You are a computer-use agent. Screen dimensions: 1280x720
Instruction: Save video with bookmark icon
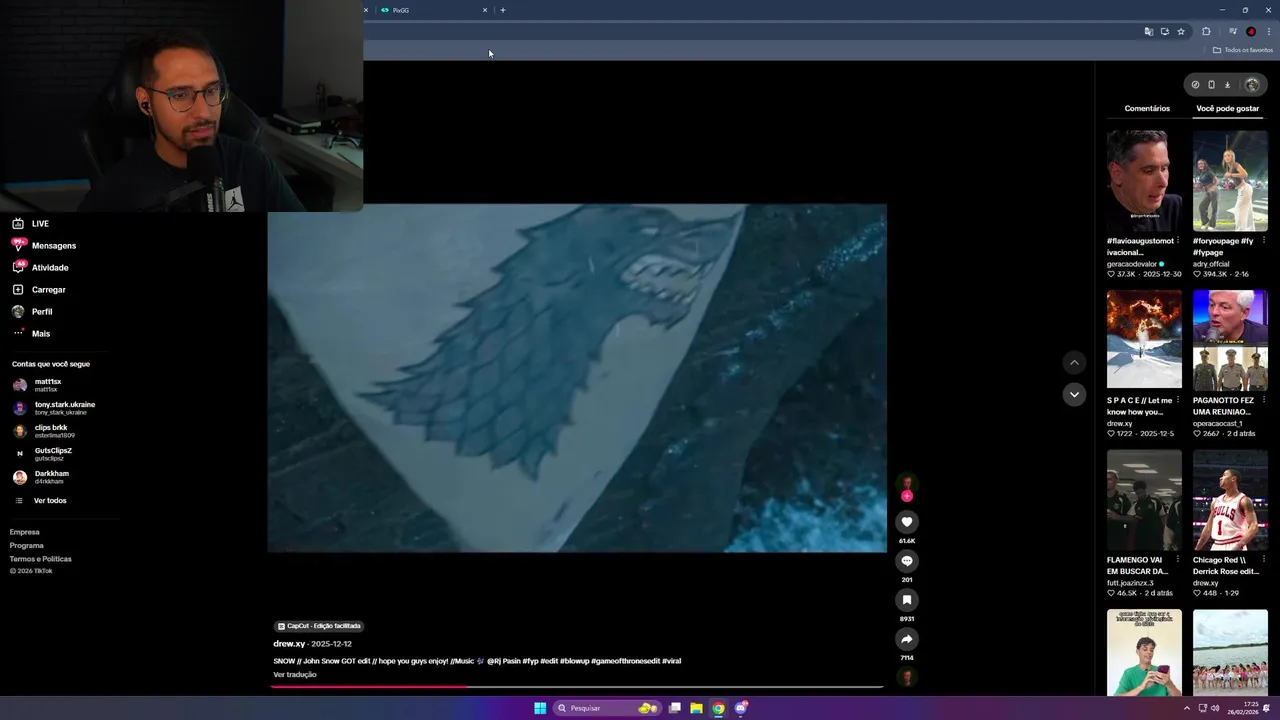click(x=907, y=600)
